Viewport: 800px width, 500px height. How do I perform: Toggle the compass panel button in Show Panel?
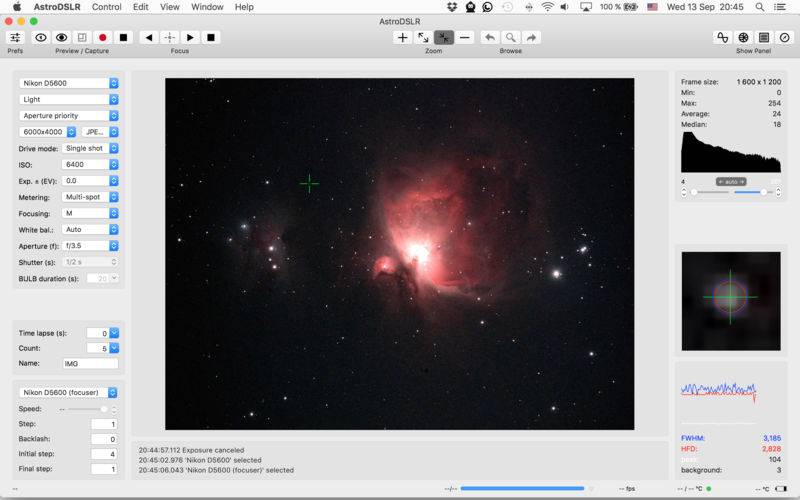point(785,37)
